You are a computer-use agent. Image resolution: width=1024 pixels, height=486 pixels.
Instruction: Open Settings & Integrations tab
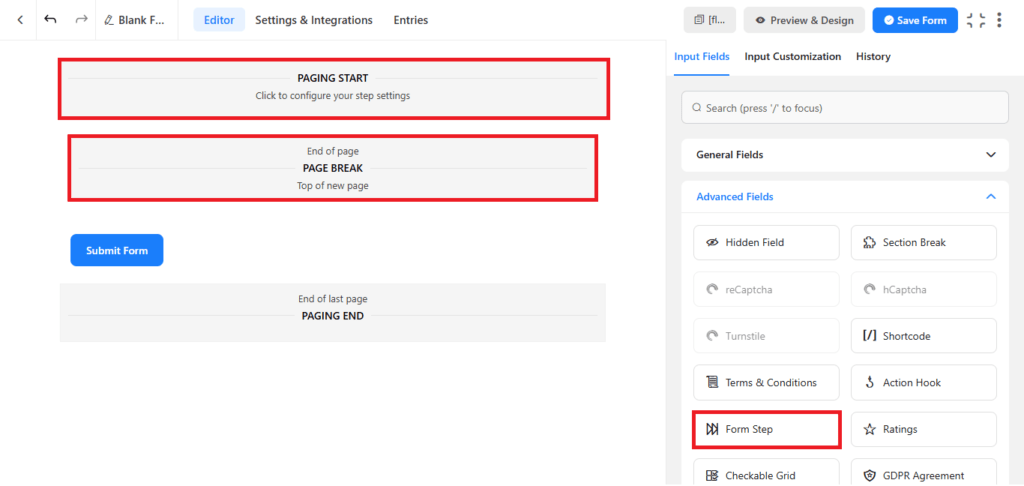click(x=313, y=20)
